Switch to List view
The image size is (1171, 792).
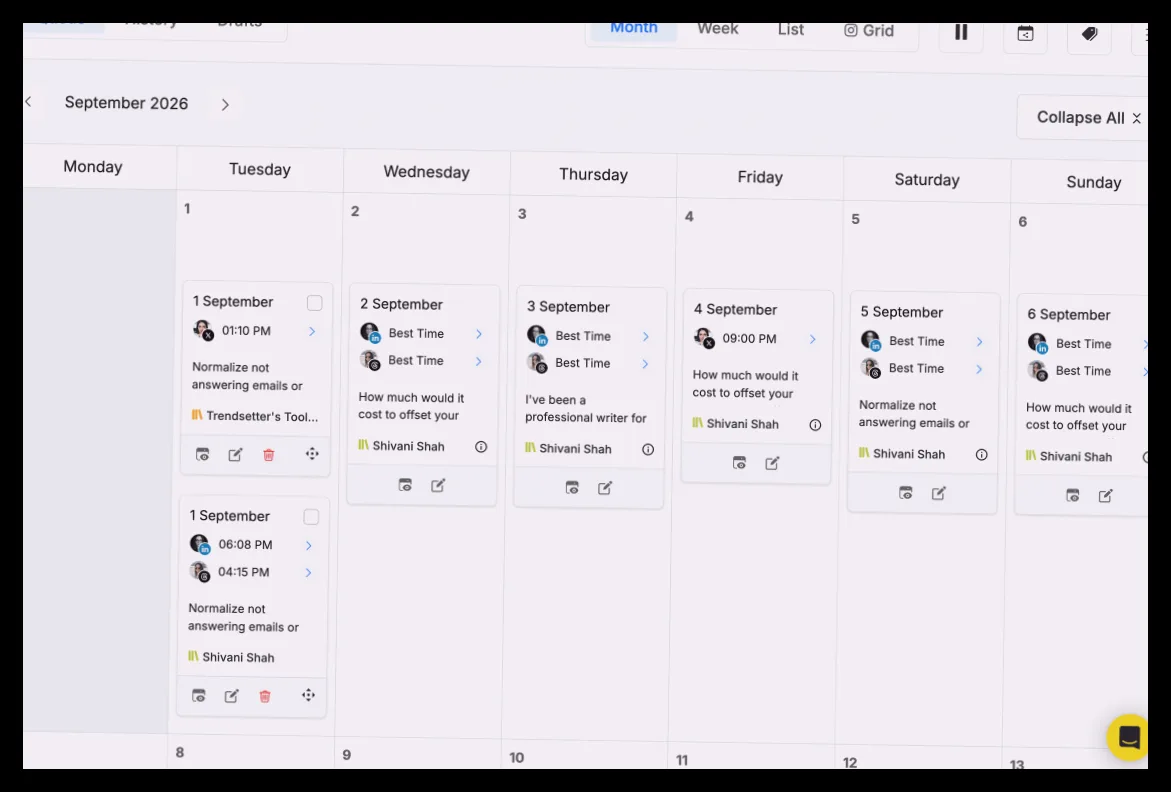pyautogui.click(x=791, y=30)
